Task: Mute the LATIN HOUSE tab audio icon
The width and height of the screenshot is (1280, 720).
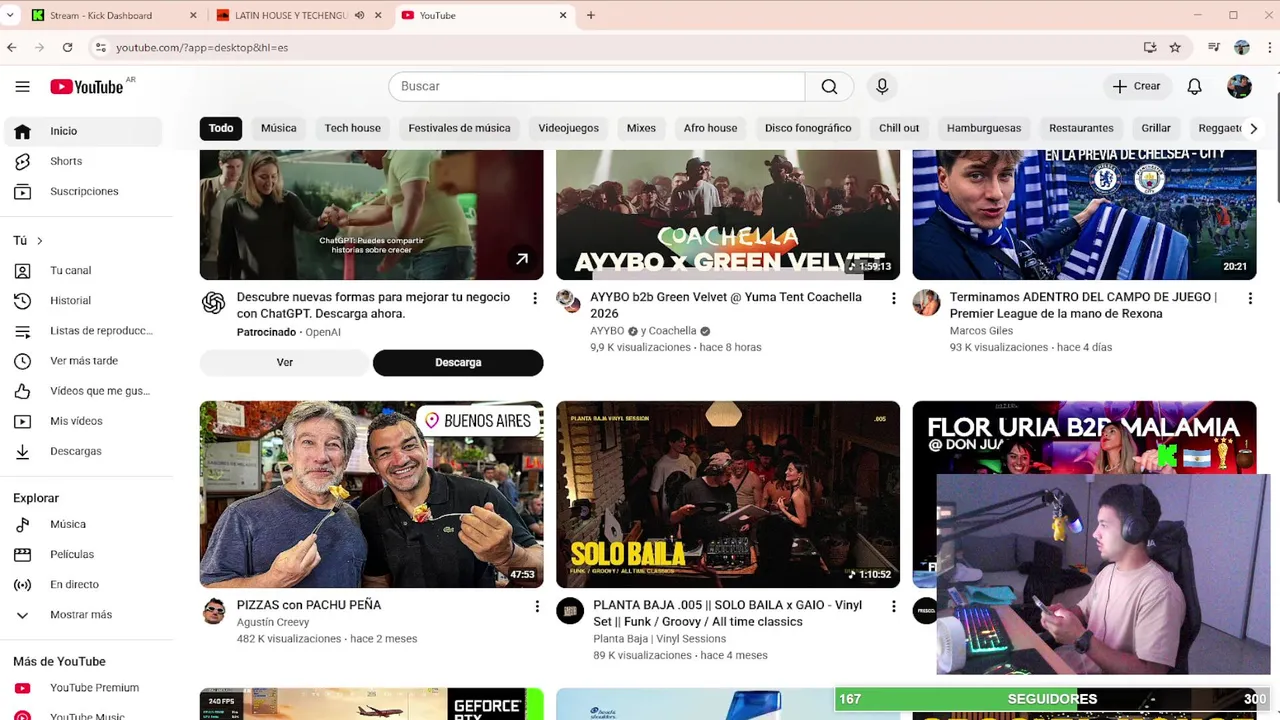Action: pos(359,15)
